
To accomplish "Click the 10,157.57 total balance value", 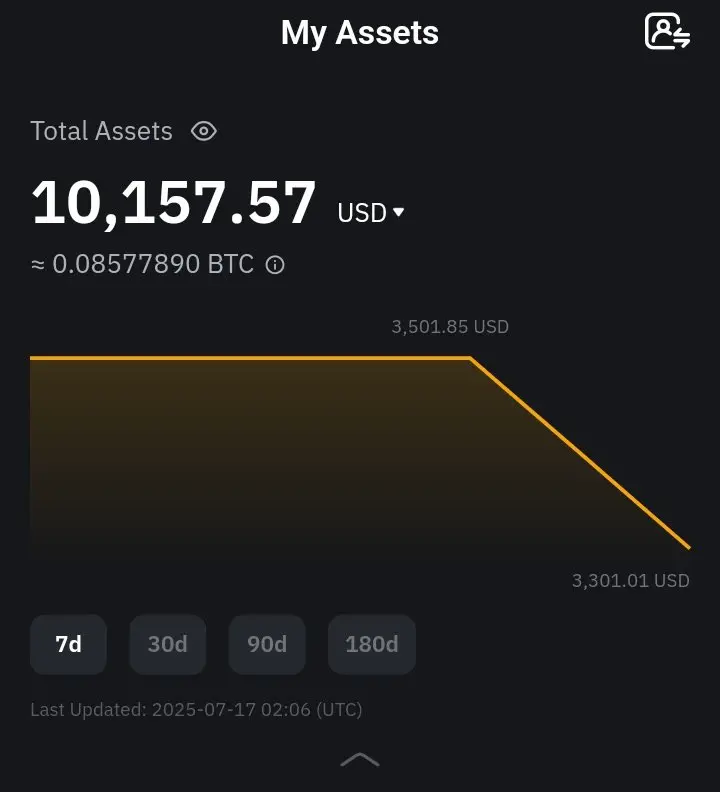I will click(174, 203).
